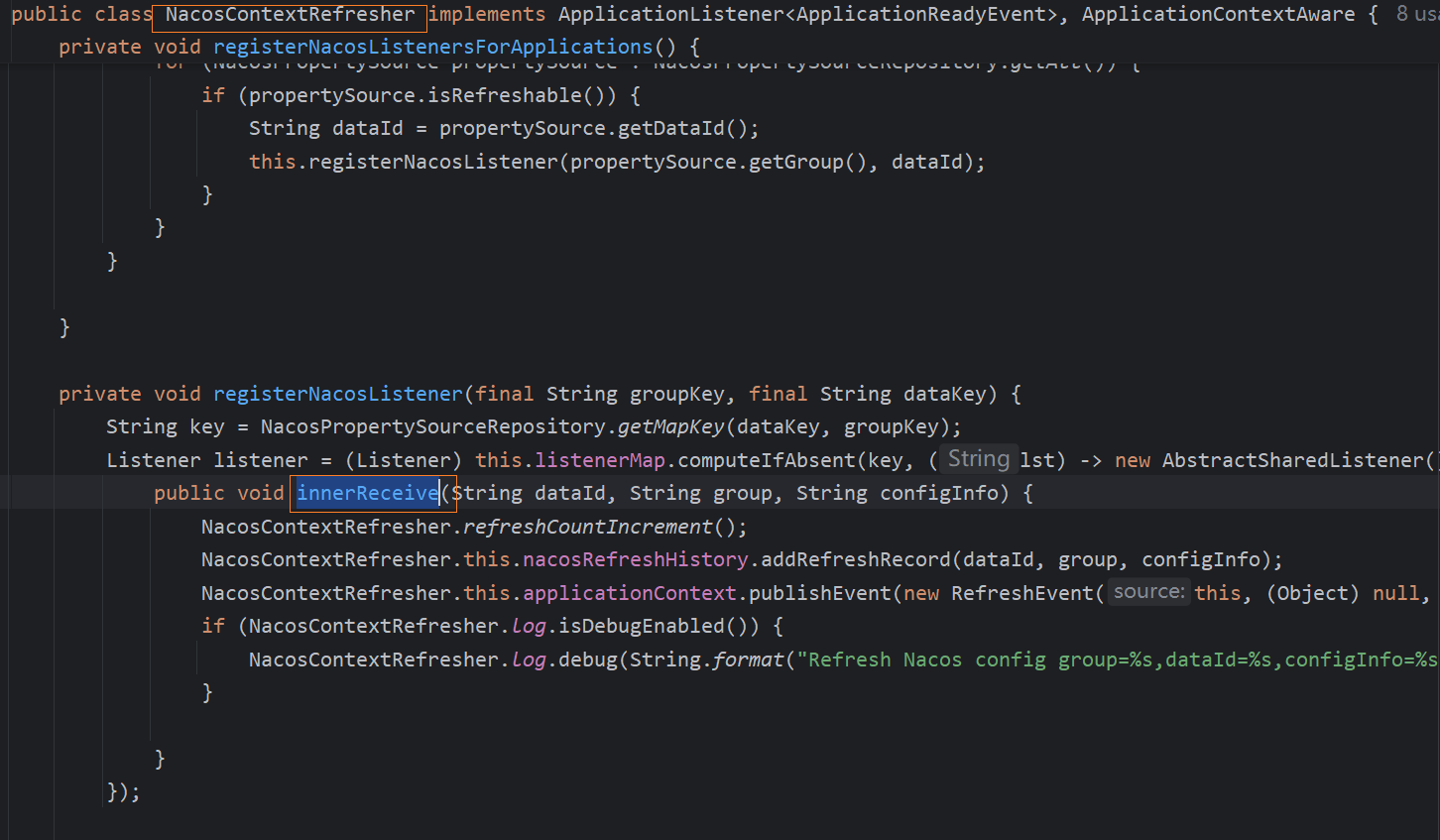The height and width of the screenshot is (840, 1440).
Task: Click NacosPropertySourceRepository before getMapKey
Action: [433, 426]
